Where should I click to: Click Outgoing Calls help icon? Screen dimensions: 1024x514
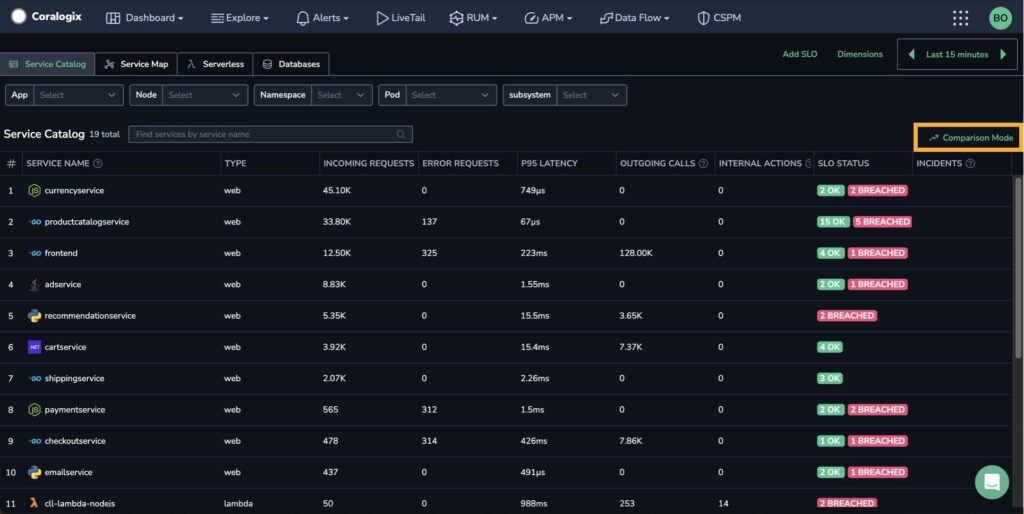point(703,163)
